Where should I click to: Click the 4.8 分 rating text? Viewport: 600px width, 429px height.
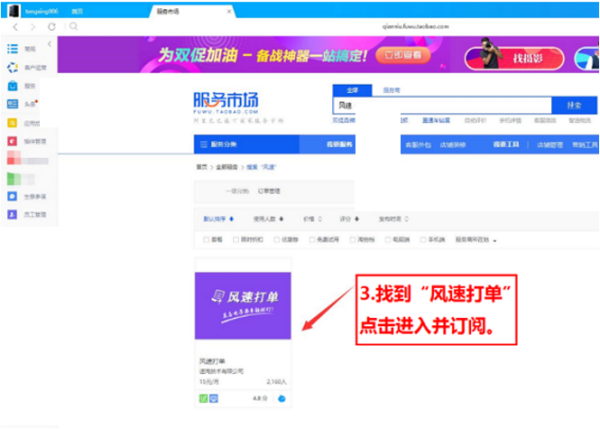pos(260,398)
